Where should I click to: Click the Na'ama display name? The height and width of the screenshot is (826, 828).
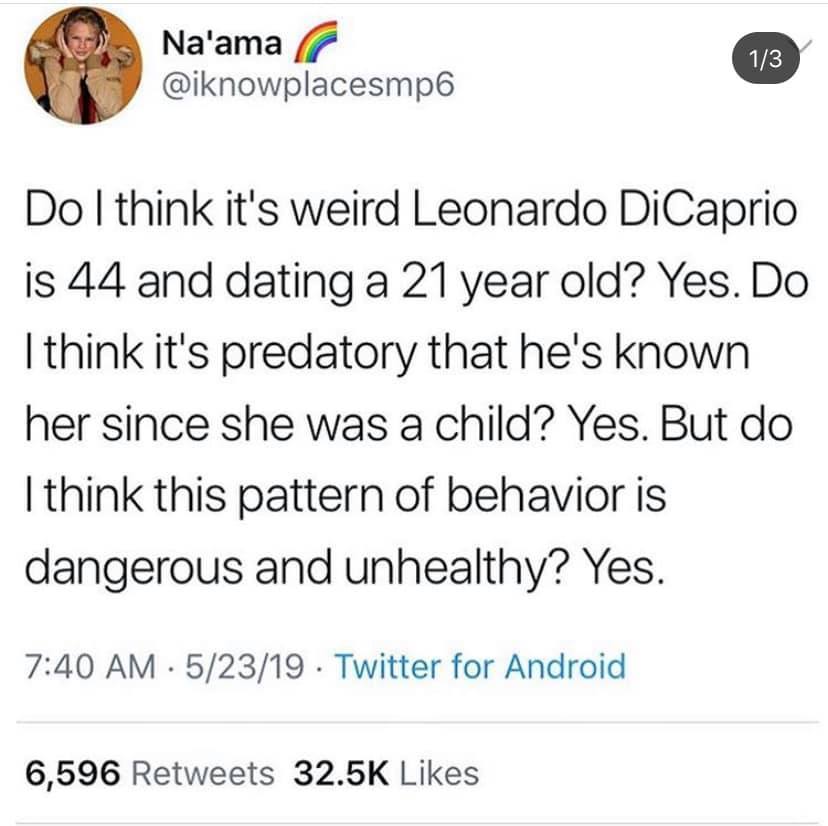click(221, 43)
